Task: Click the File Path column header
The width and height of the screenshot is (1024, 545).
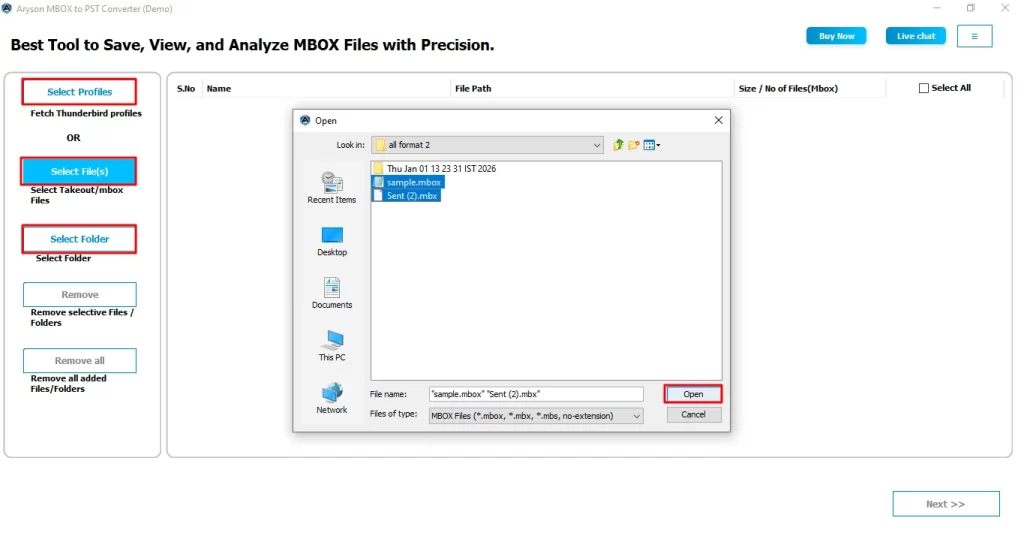Action: (473, 89)
